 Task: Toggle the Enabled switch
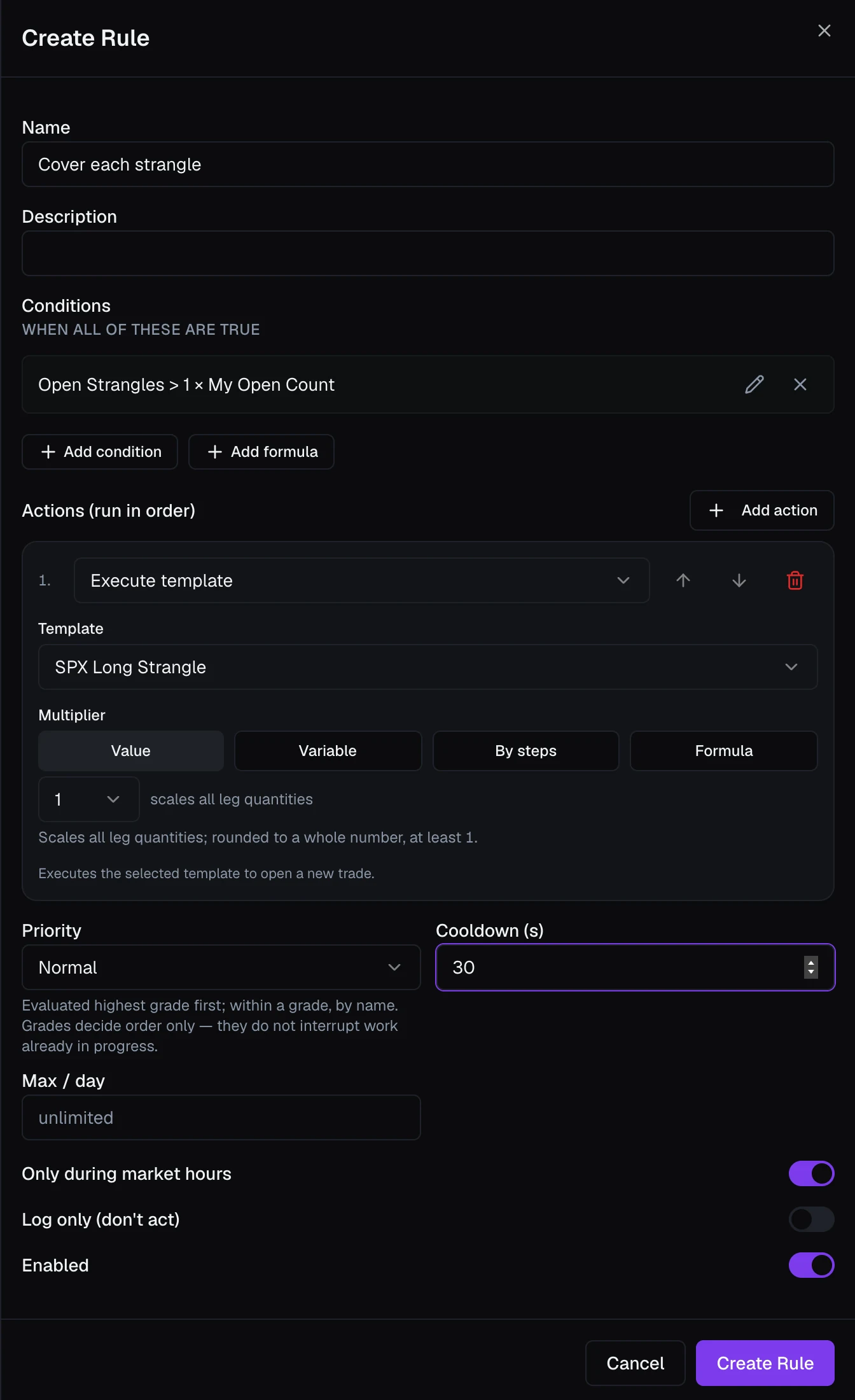[812, 1265]
